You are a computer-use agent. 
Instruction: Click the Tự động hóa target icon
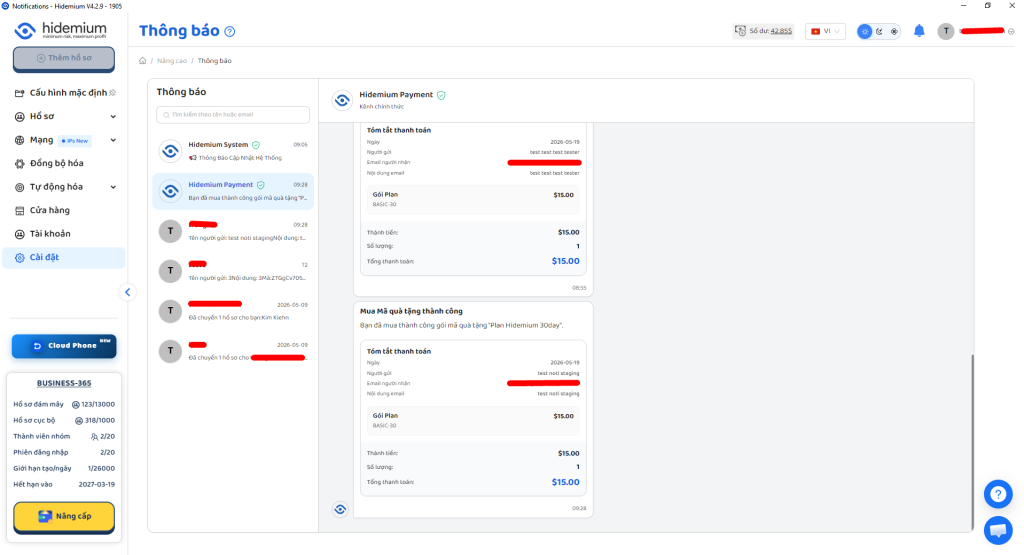coord(20,187)
